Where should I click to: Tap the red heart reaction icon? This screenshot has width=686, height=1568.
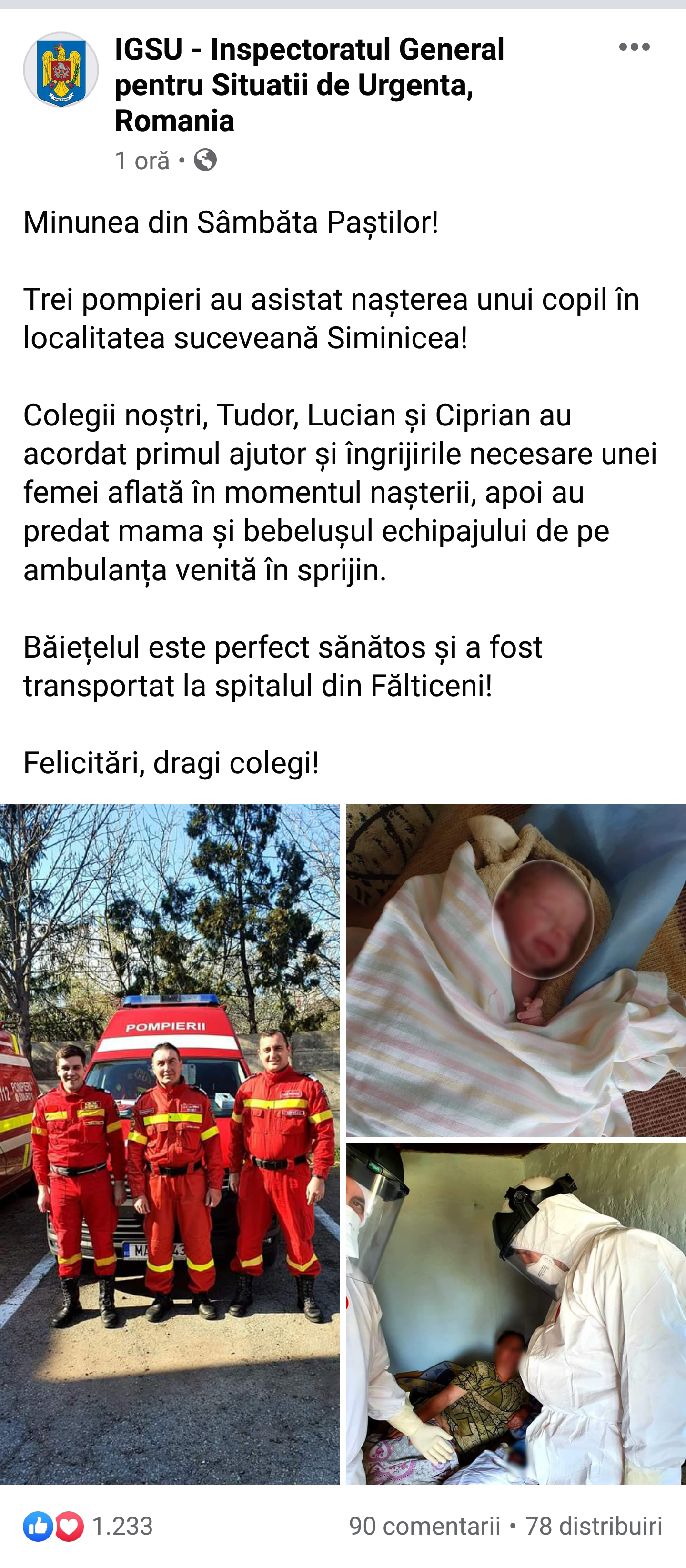pos(69,1527)
